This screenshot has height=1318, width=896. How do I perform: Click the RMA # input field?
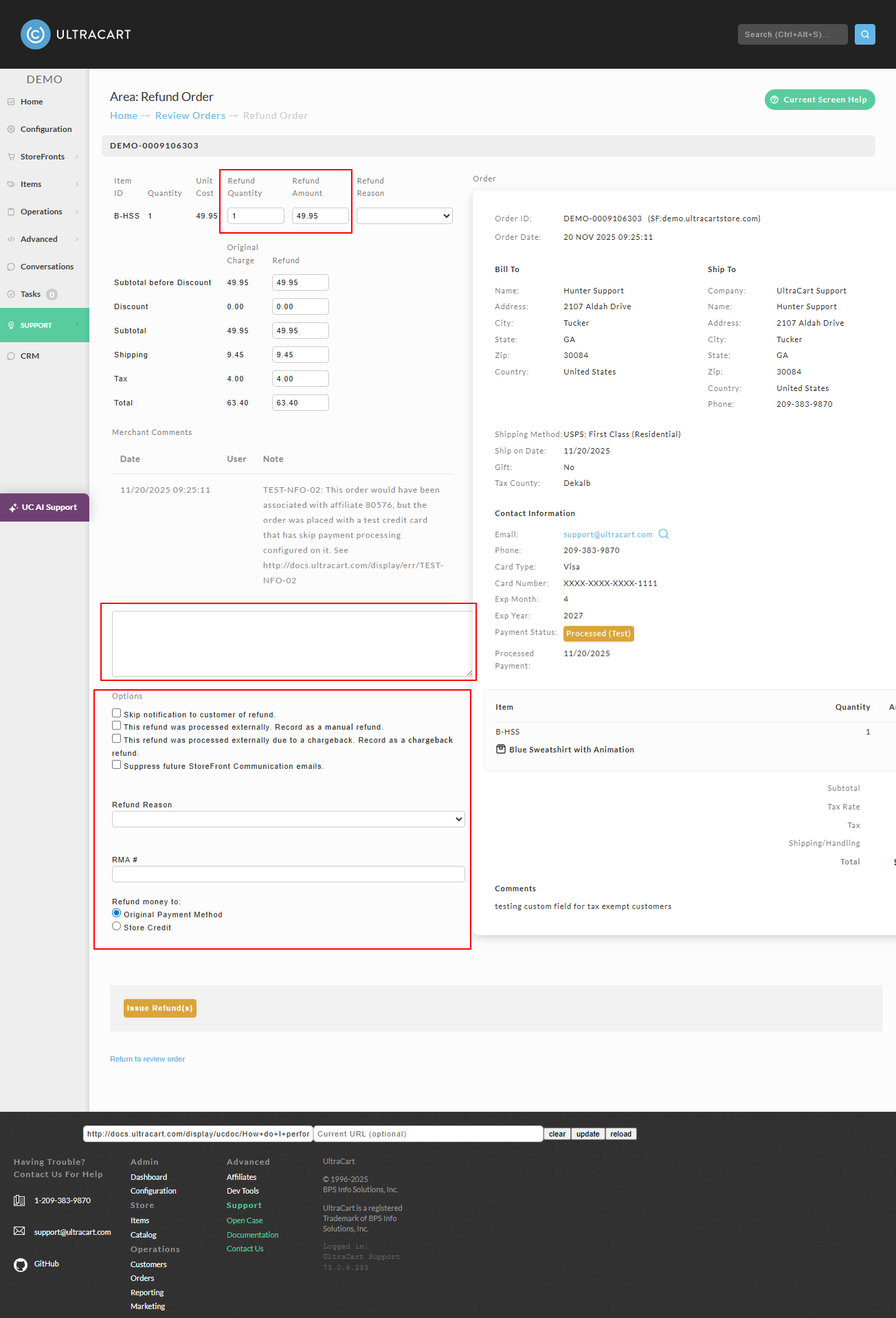289,874
